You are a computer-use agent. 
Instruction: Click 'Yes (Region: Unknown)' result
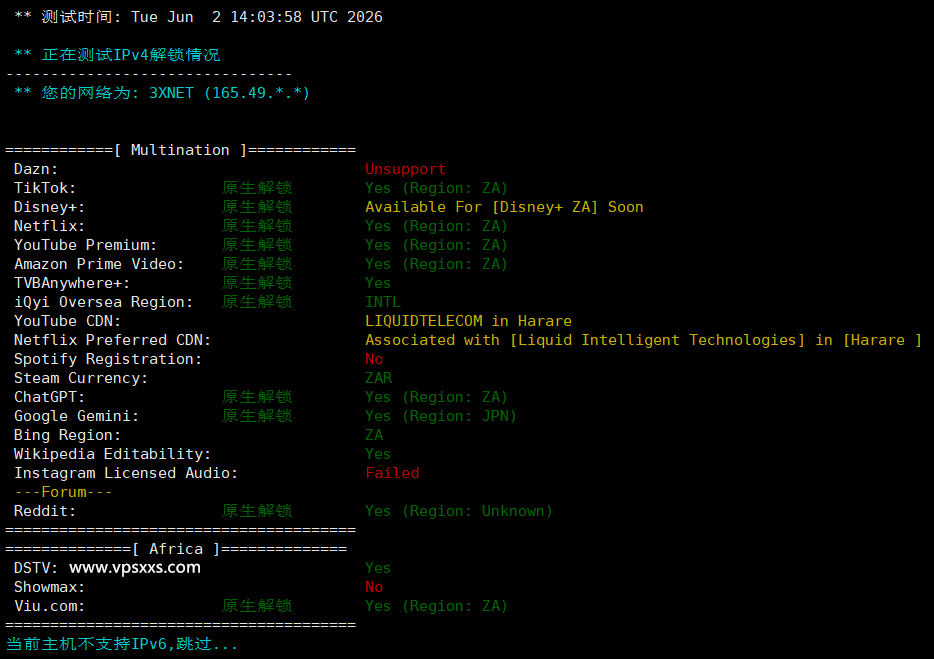(x=459, y=512)
